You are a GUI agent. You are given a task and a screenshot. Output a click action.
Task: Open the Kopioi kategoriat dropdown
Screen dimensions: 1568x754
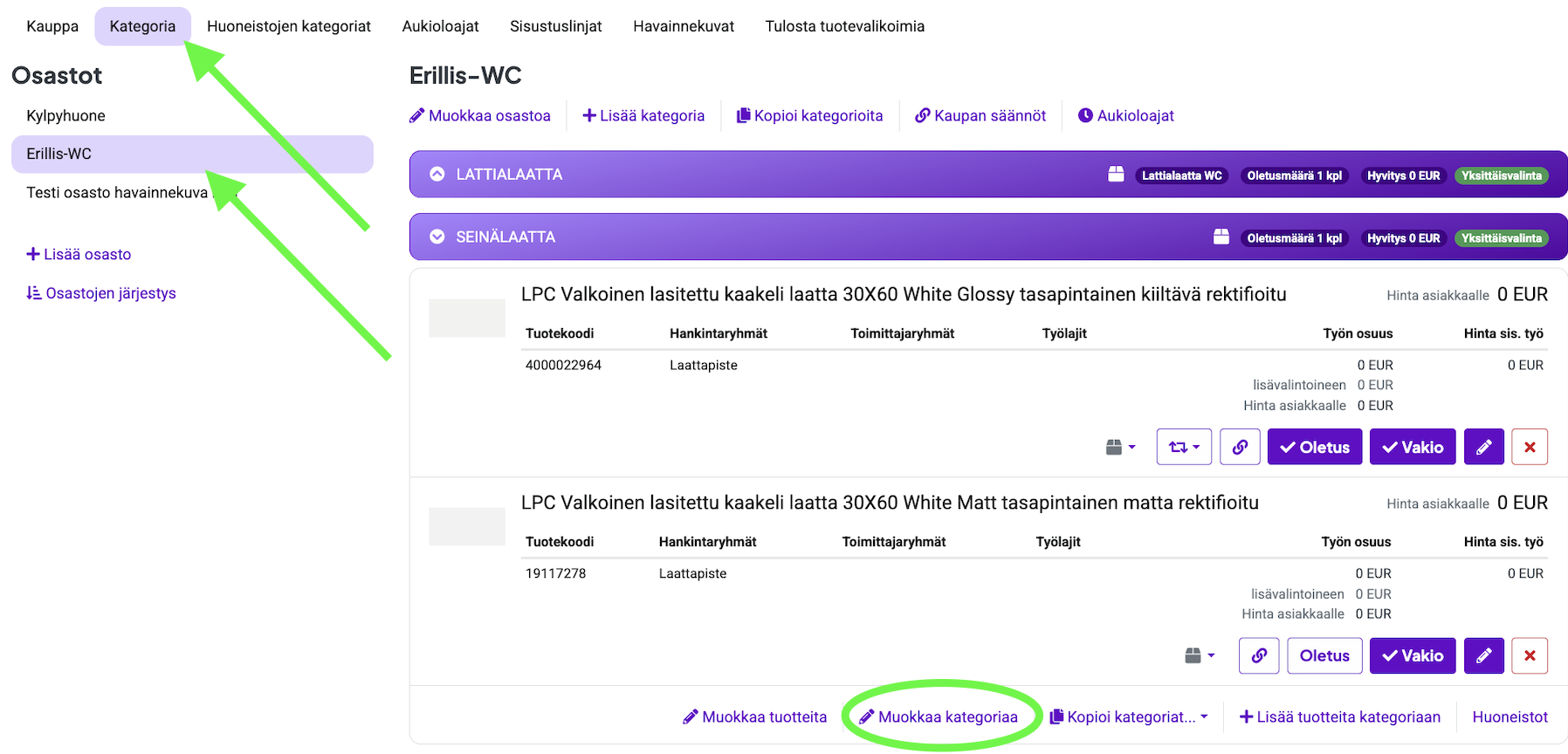tap(1129, 716)
